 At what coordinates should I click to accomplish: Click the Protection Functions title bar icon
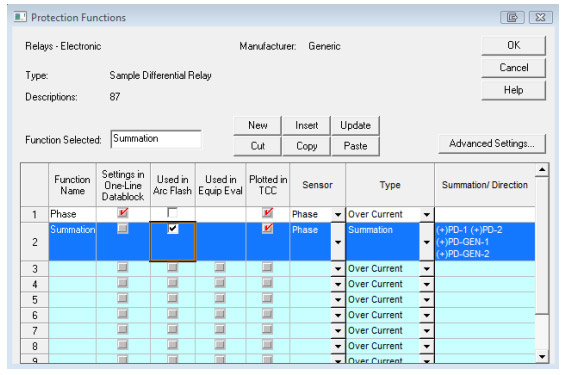20,17
